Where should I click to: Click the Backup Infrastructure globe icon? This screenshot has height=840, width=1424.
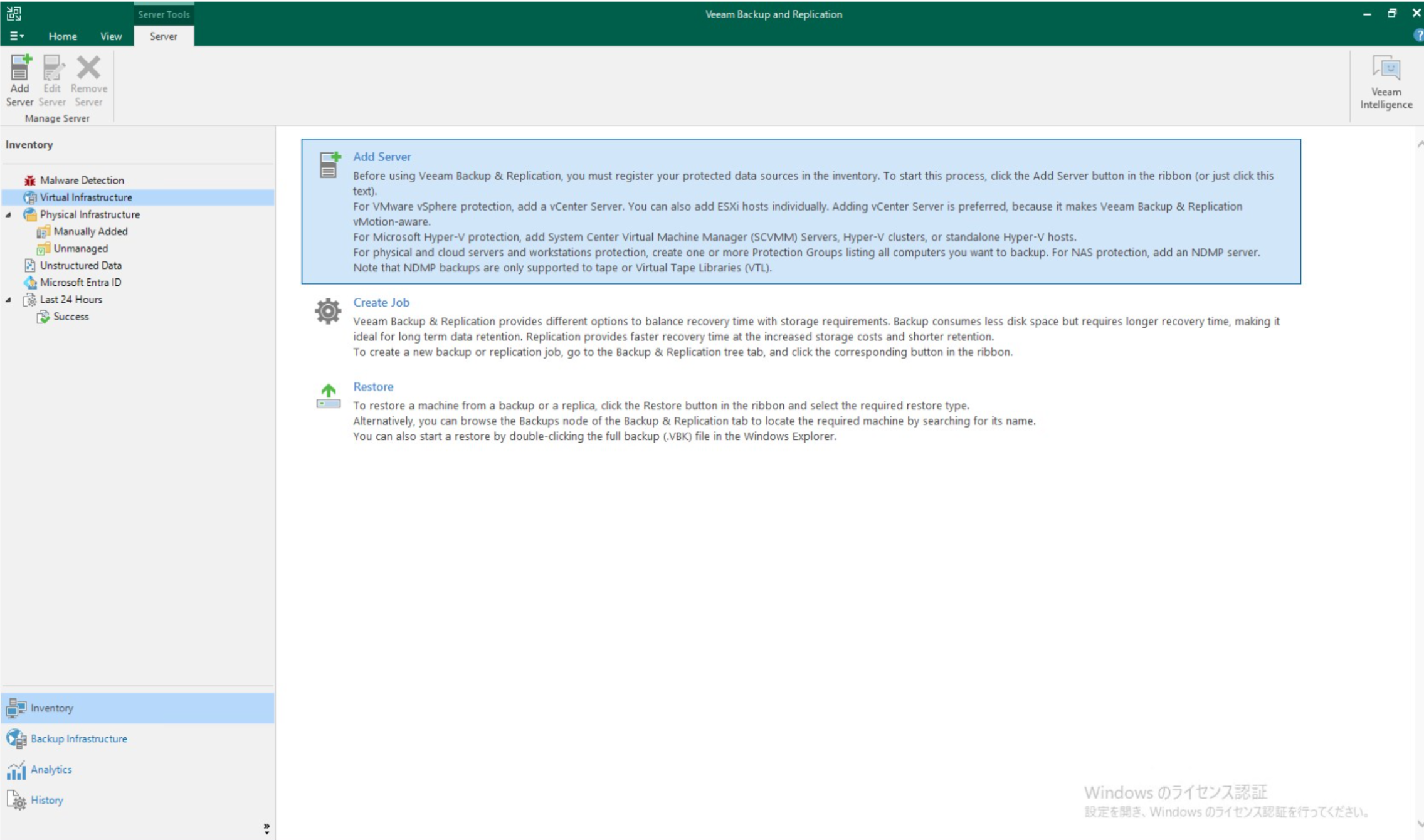click(16, 739)
